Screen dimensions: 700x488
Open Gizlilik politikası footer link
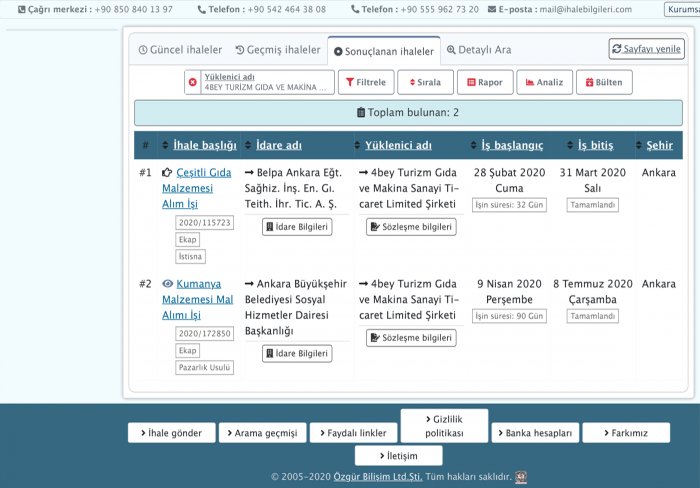[x=444, y=426]
